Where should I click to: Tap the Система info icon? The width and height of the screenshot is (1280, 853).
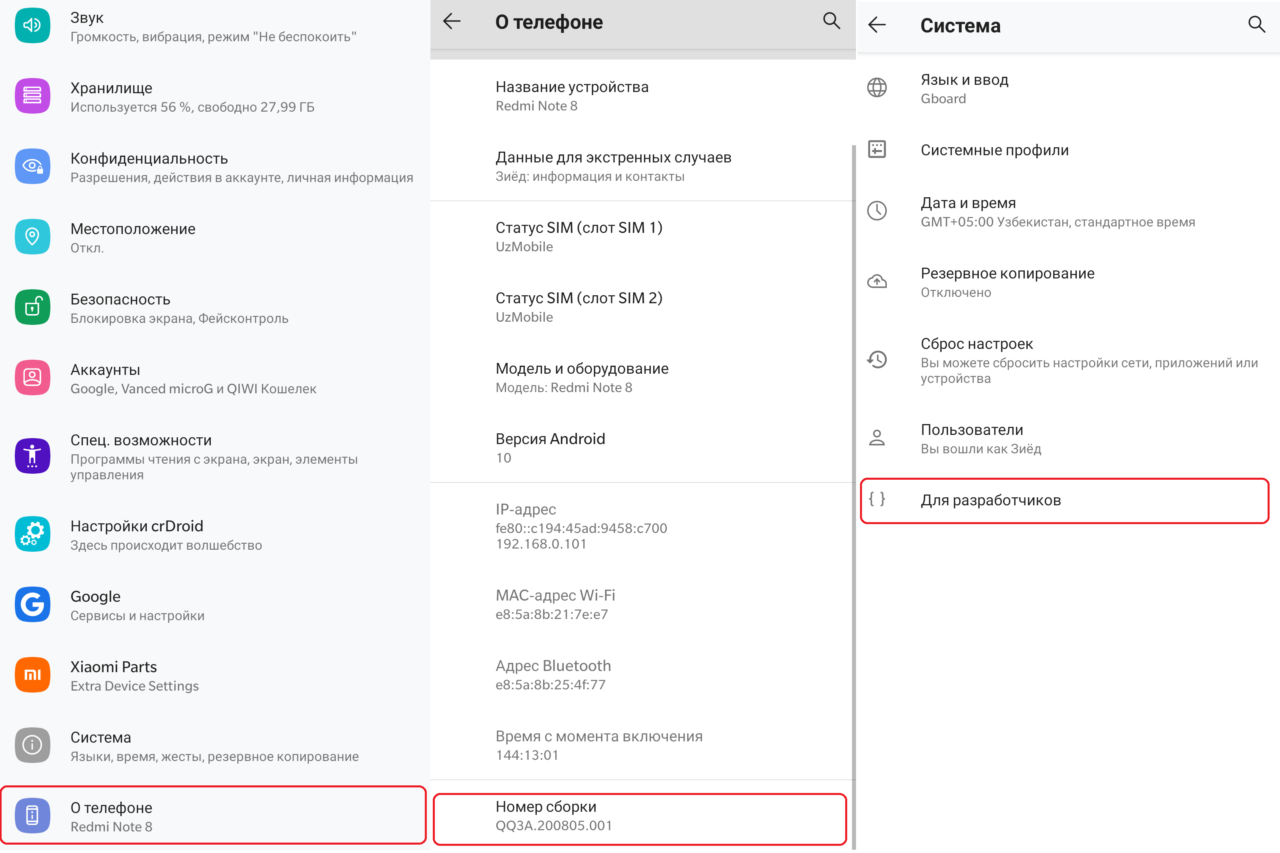(32, 745)
